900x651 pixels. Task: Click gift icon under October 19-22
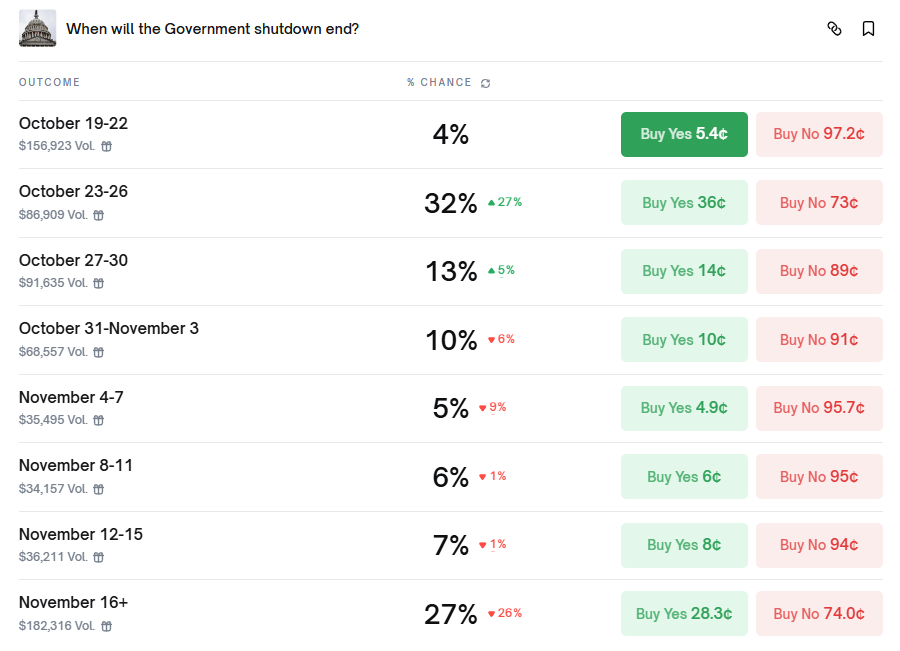[107, 146]
